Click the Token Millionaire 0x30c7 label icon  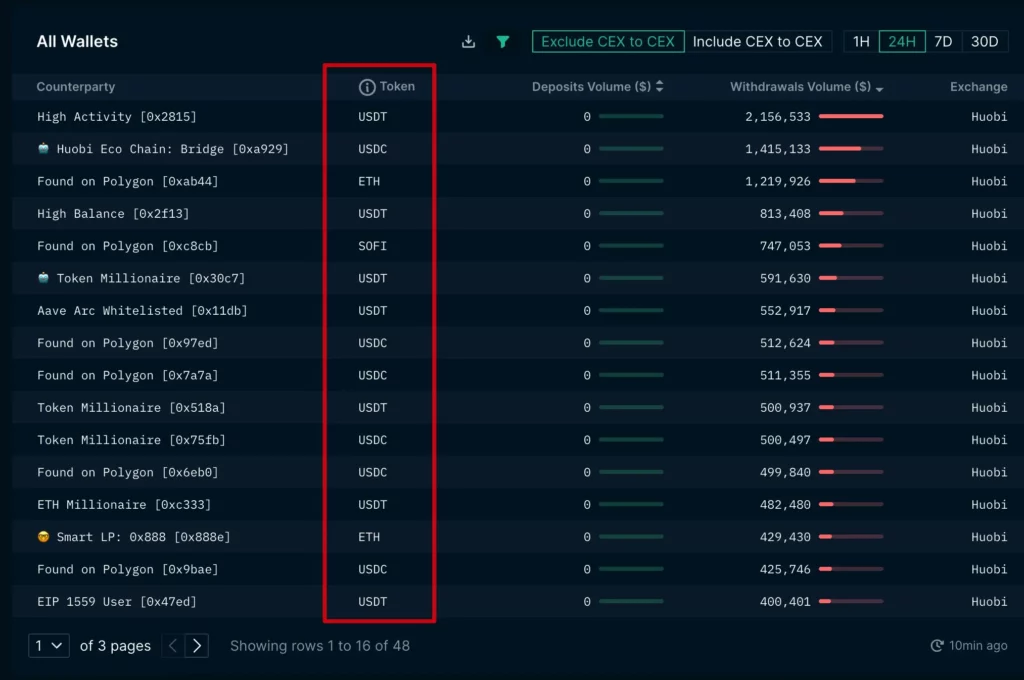pos(43,278)
